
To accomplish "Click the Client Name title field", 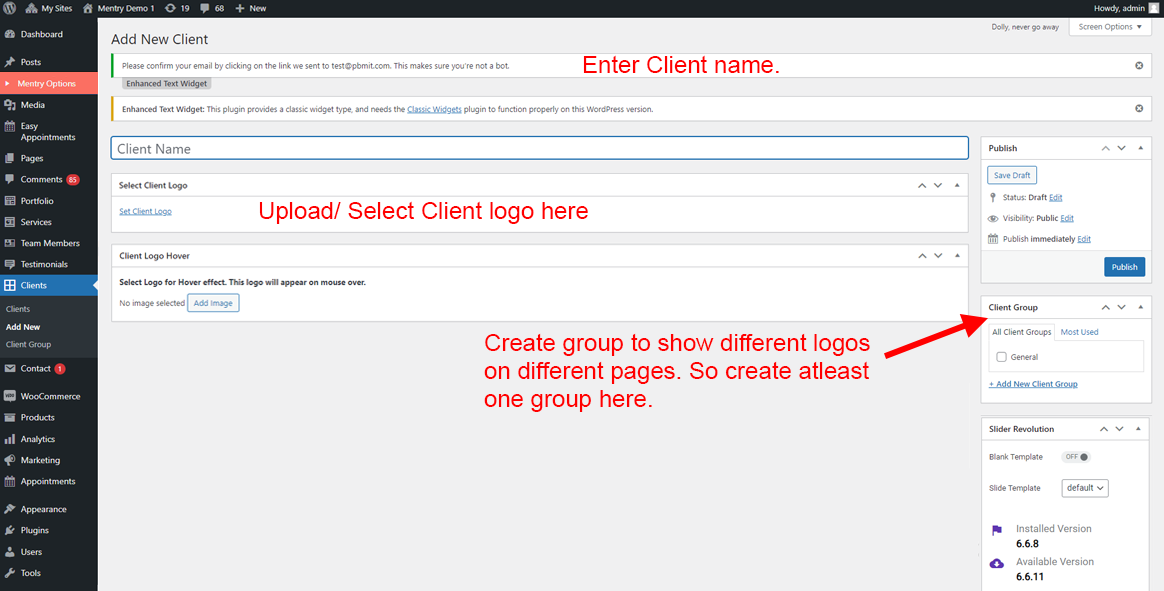I will (x=539, y=149).
